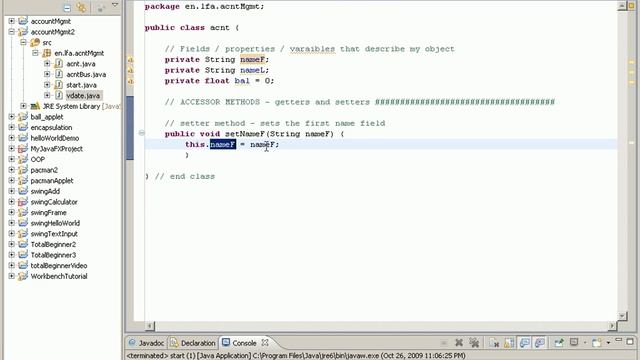
Task: Click the totalBeginnerVideo project folder icon
Action: point(23,265)
